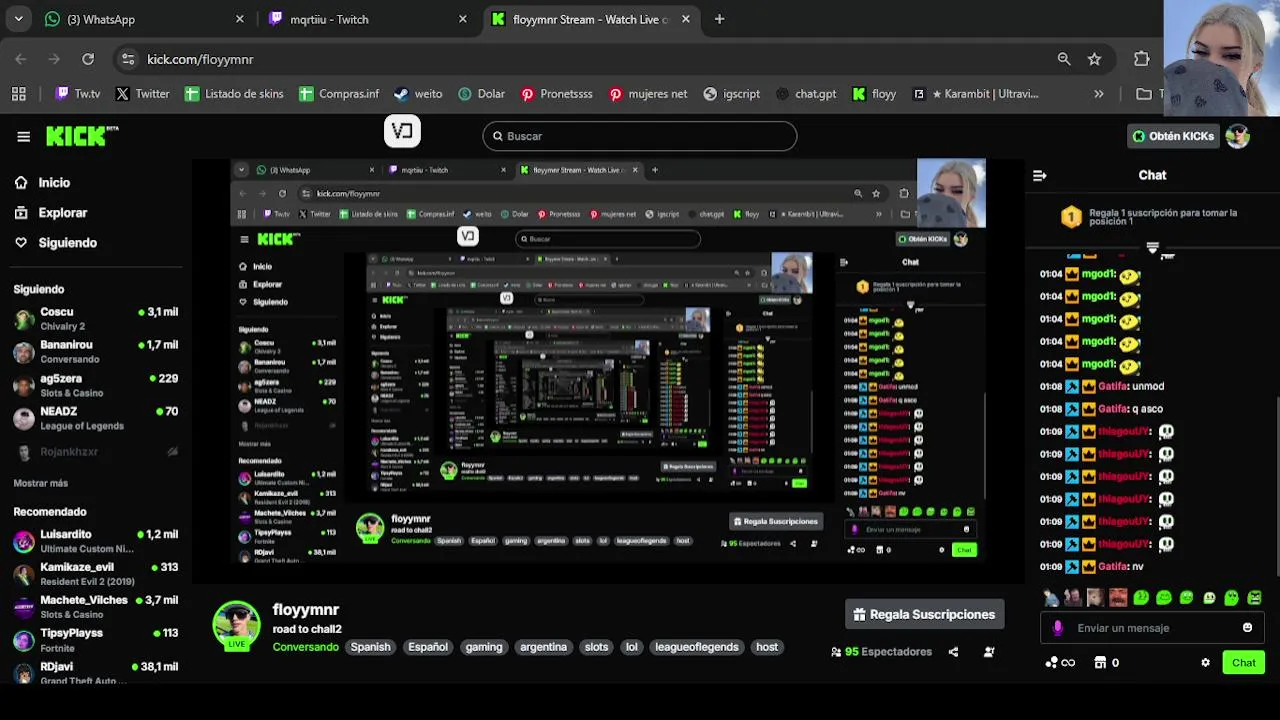Pick the angry green Kick emote

coord(1254,598)
